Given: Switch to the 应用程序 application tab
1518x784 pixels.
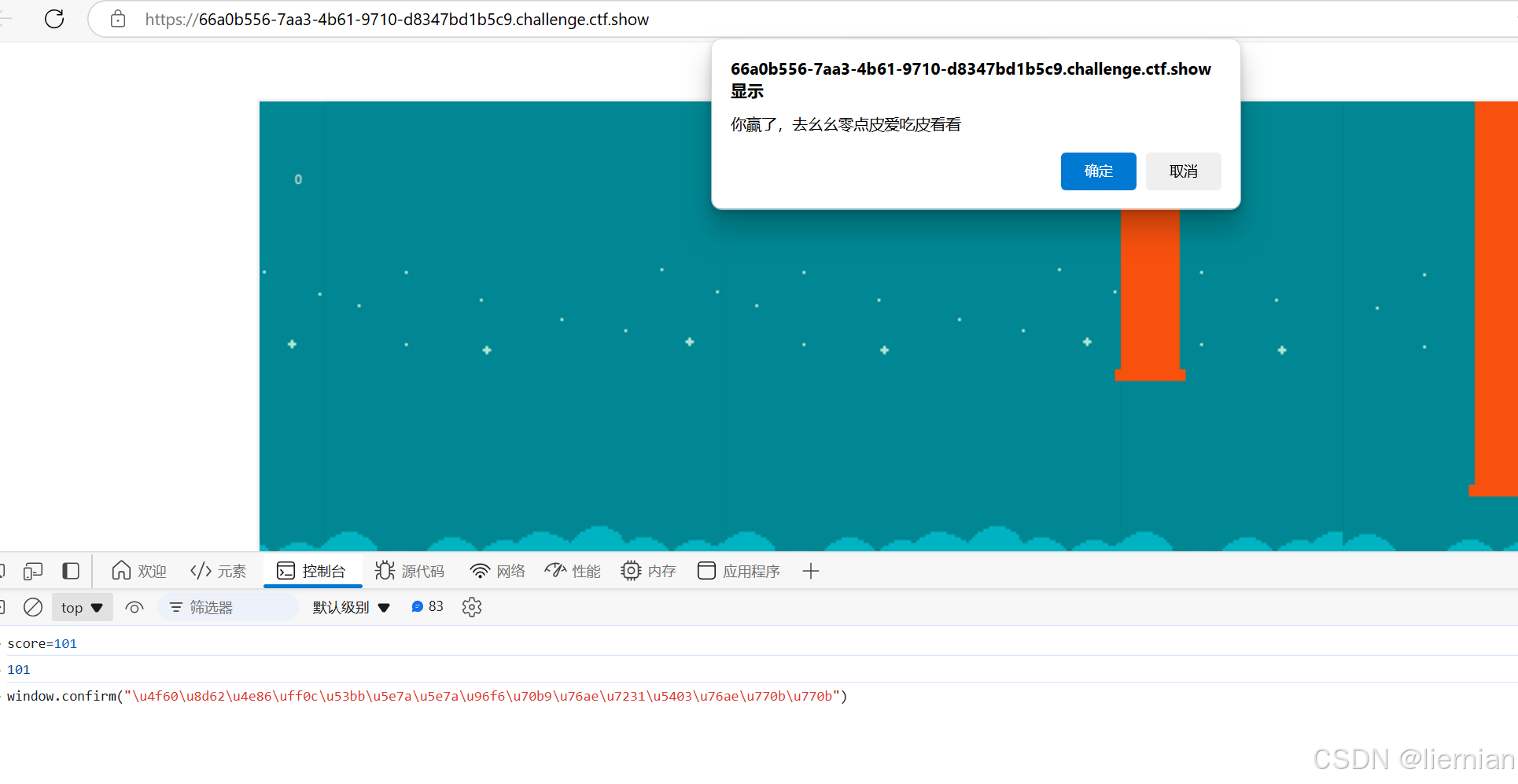Looking at the screenshot, I should pyautogui.click(x=739, y=571).
